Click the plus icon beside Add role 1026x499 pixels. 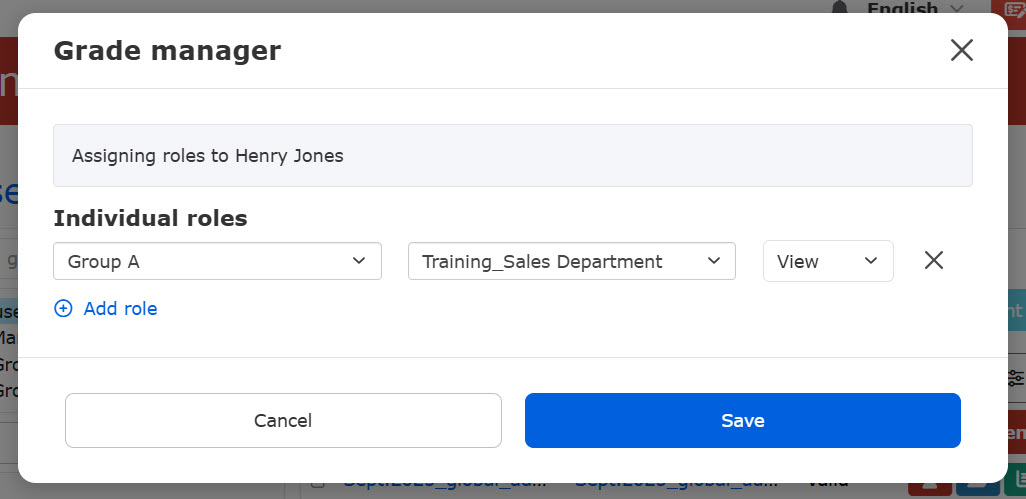[x=63, y=309]
